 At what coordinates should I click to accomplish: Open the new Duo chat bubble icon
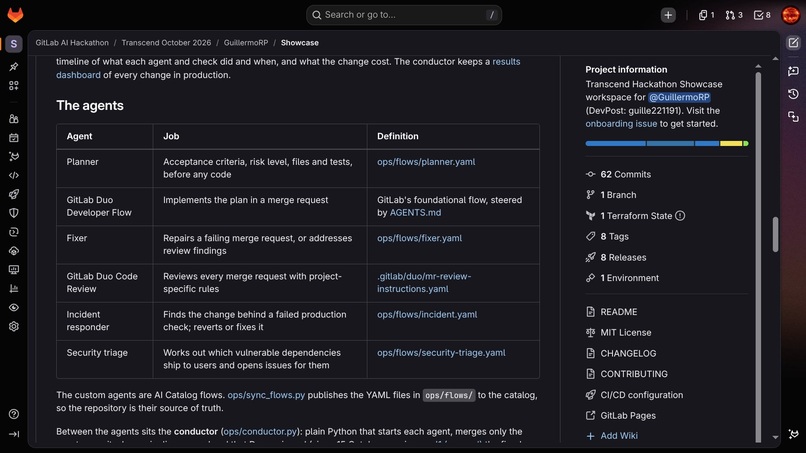pos(793,71)
